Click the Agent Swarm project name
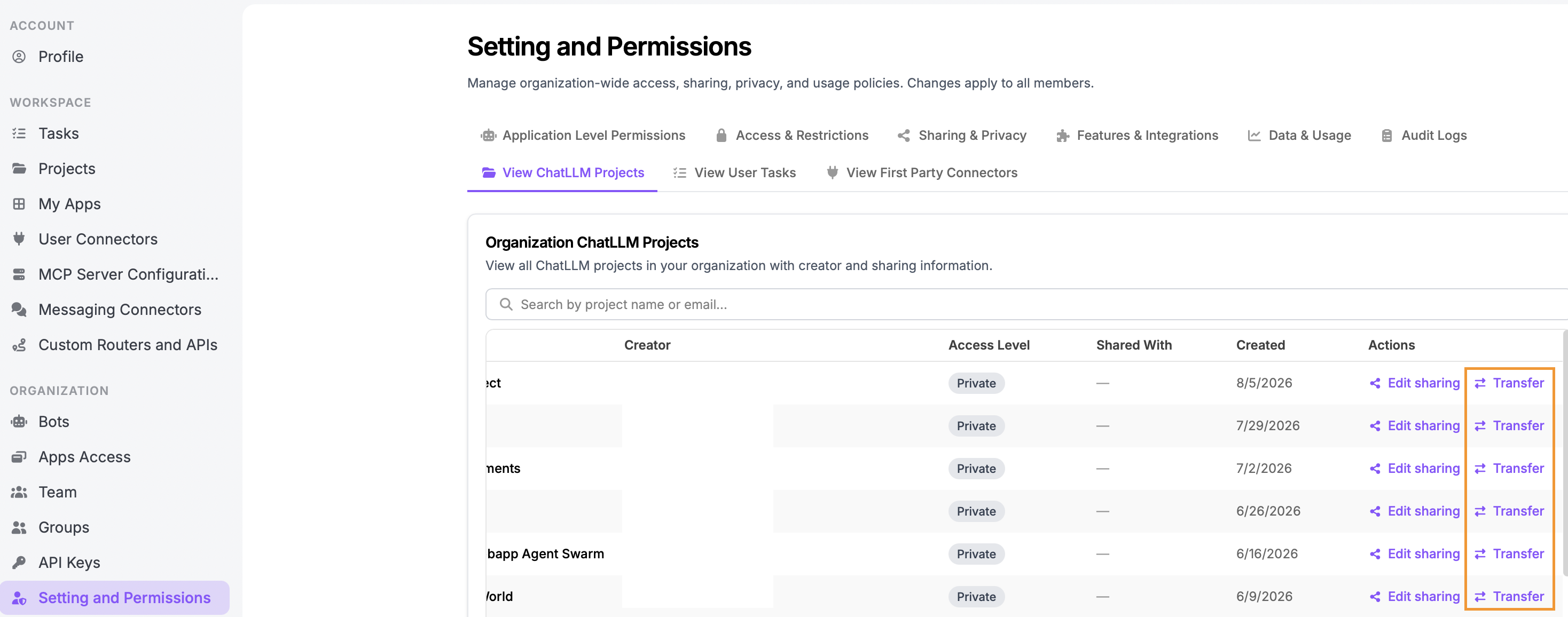The width and height of the screenshot is (1568, 617). click(x=545, y=553)
